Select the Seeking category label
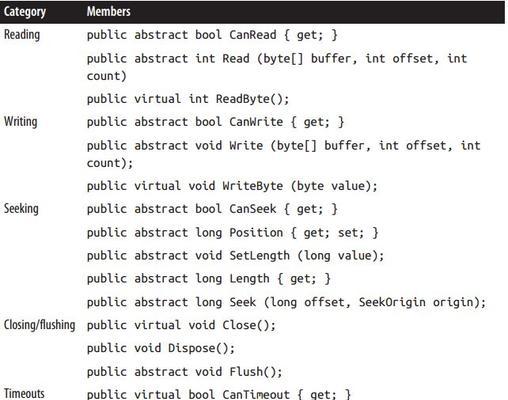Viewport: 508px width, 400px height. (x=21, y=209)
